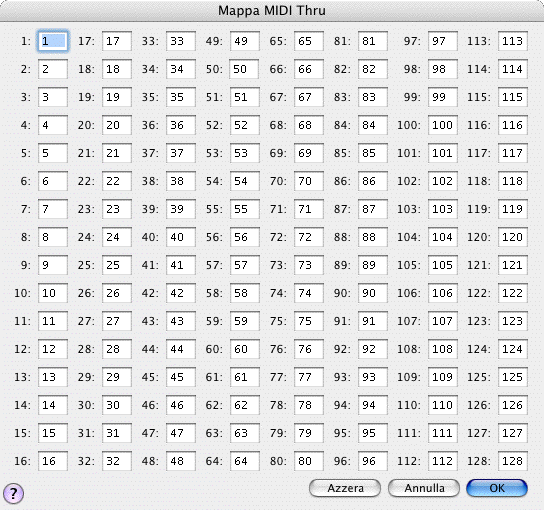Click the Azzera button
The image size is (544, 510).
tap(345, 488)
